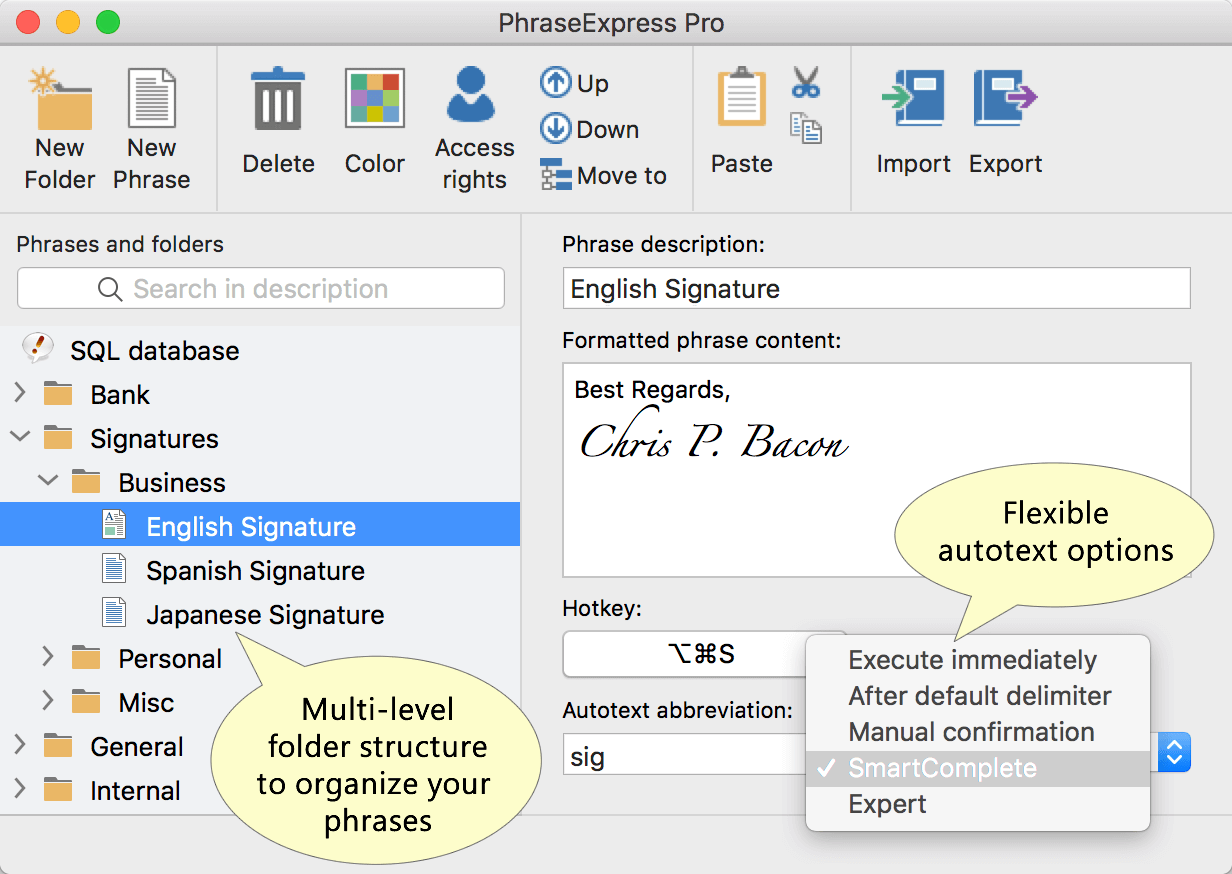The width and height of the screenshot is (1232, 874).
Task: Move the item Up
Action: pyautogui.click(x=574, y=83)
